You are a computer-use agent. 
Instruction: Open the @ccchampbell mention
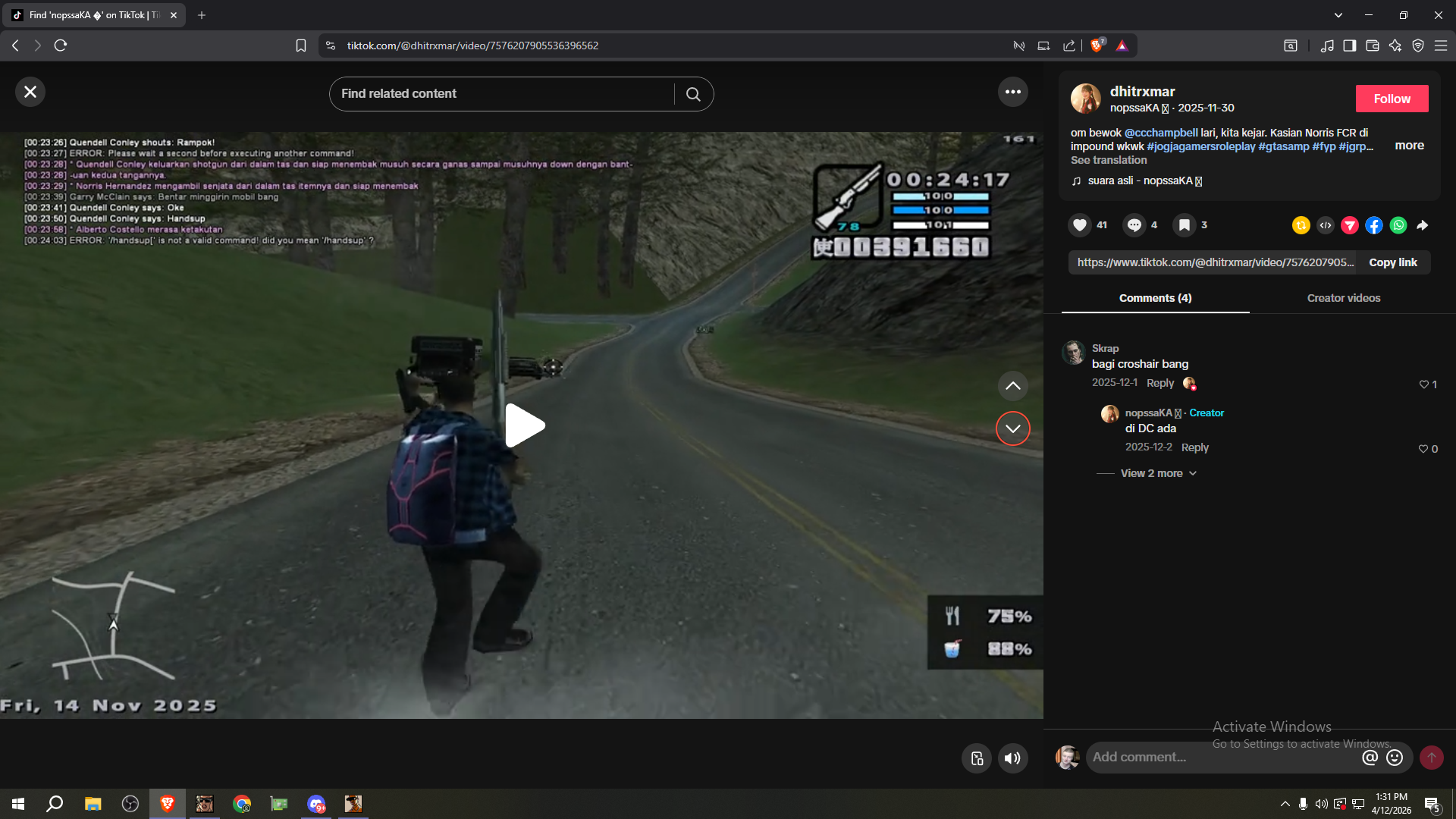pos(1161,133)
